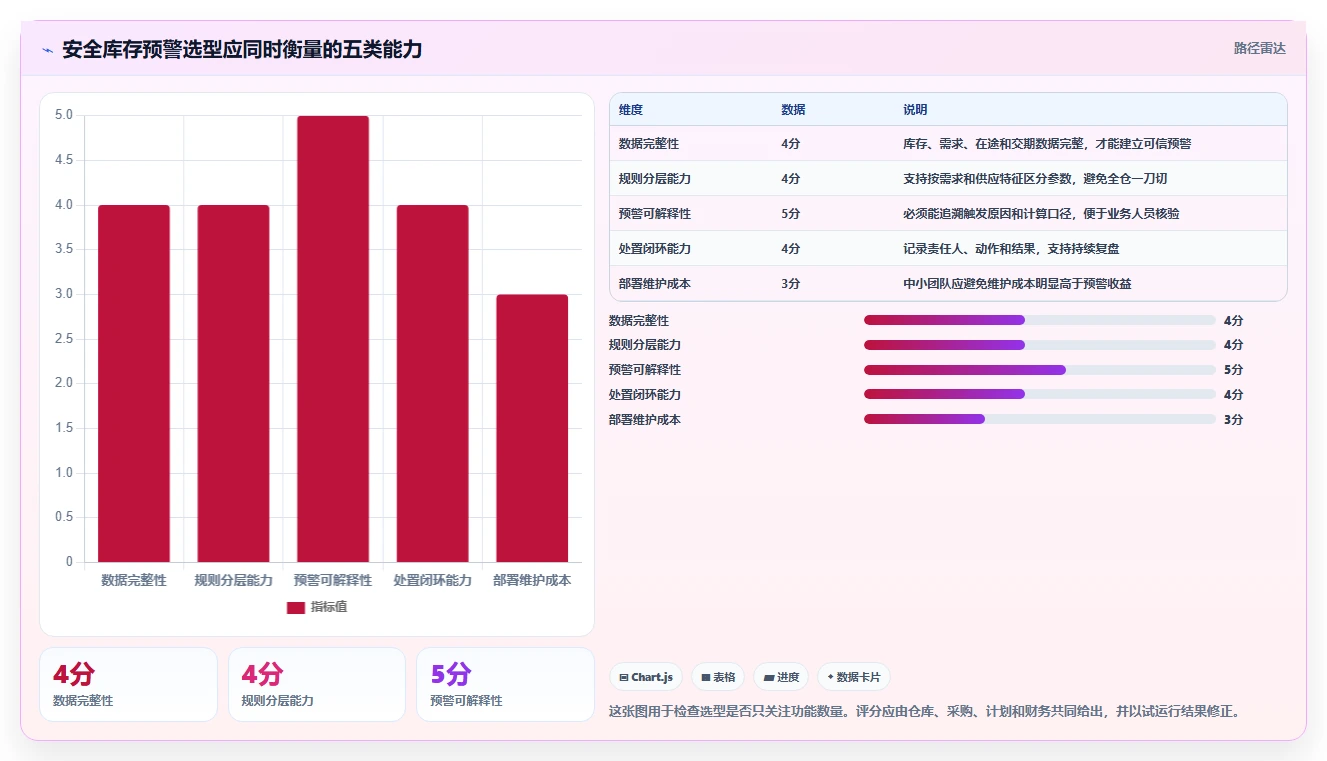
Task: Click the 路径雷达 label in header
Action: click(1259, 48)
